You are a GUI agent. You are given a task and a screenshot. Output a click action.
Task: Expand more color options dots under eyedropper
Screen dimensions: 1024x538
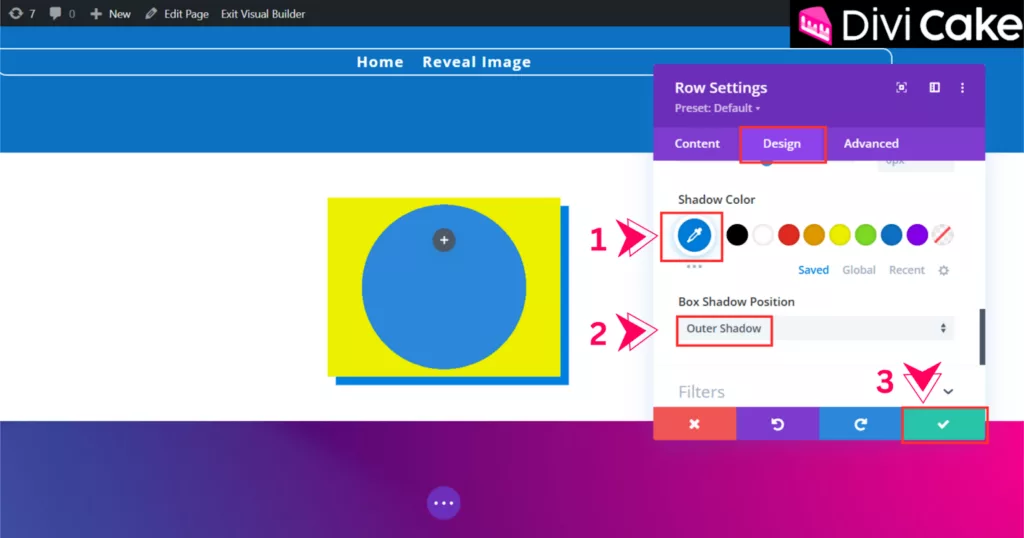[694, 266]
